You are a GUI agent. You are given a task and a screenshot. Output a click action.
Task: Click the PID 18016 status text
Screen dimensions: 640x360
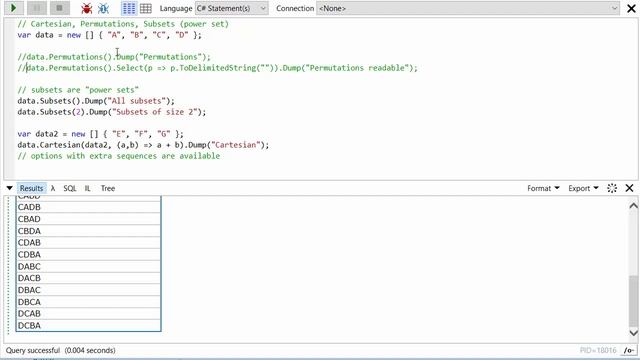(598, 350)
